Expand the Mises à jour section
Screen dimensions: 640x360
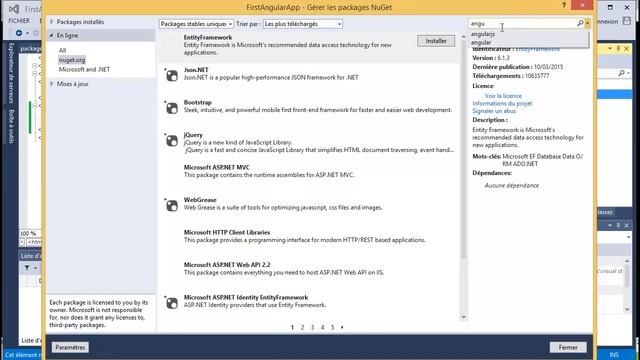click(52, 84)
